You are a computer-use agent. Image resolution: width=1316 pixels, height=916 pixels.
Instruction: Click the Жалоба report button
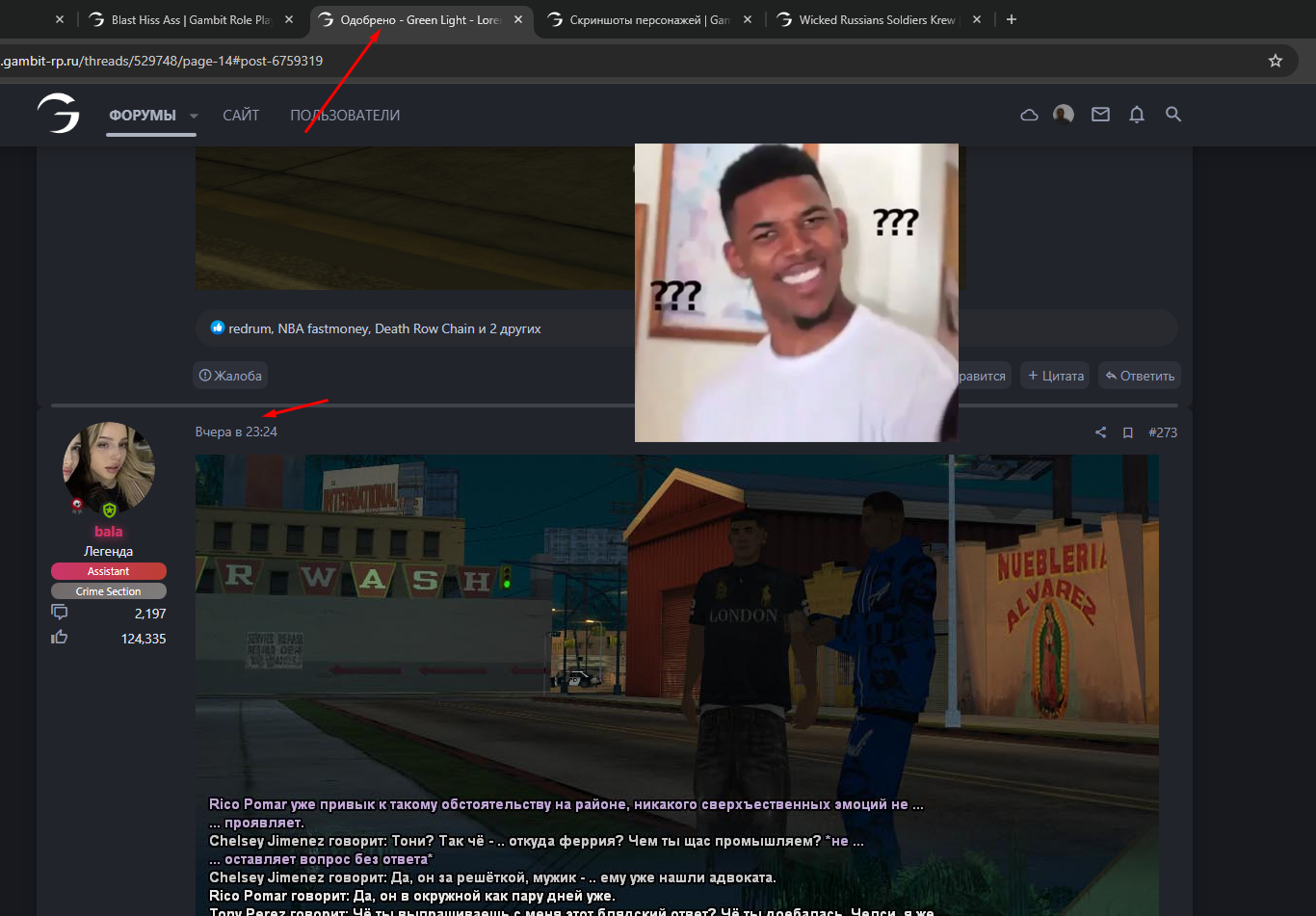click(230, 376)
